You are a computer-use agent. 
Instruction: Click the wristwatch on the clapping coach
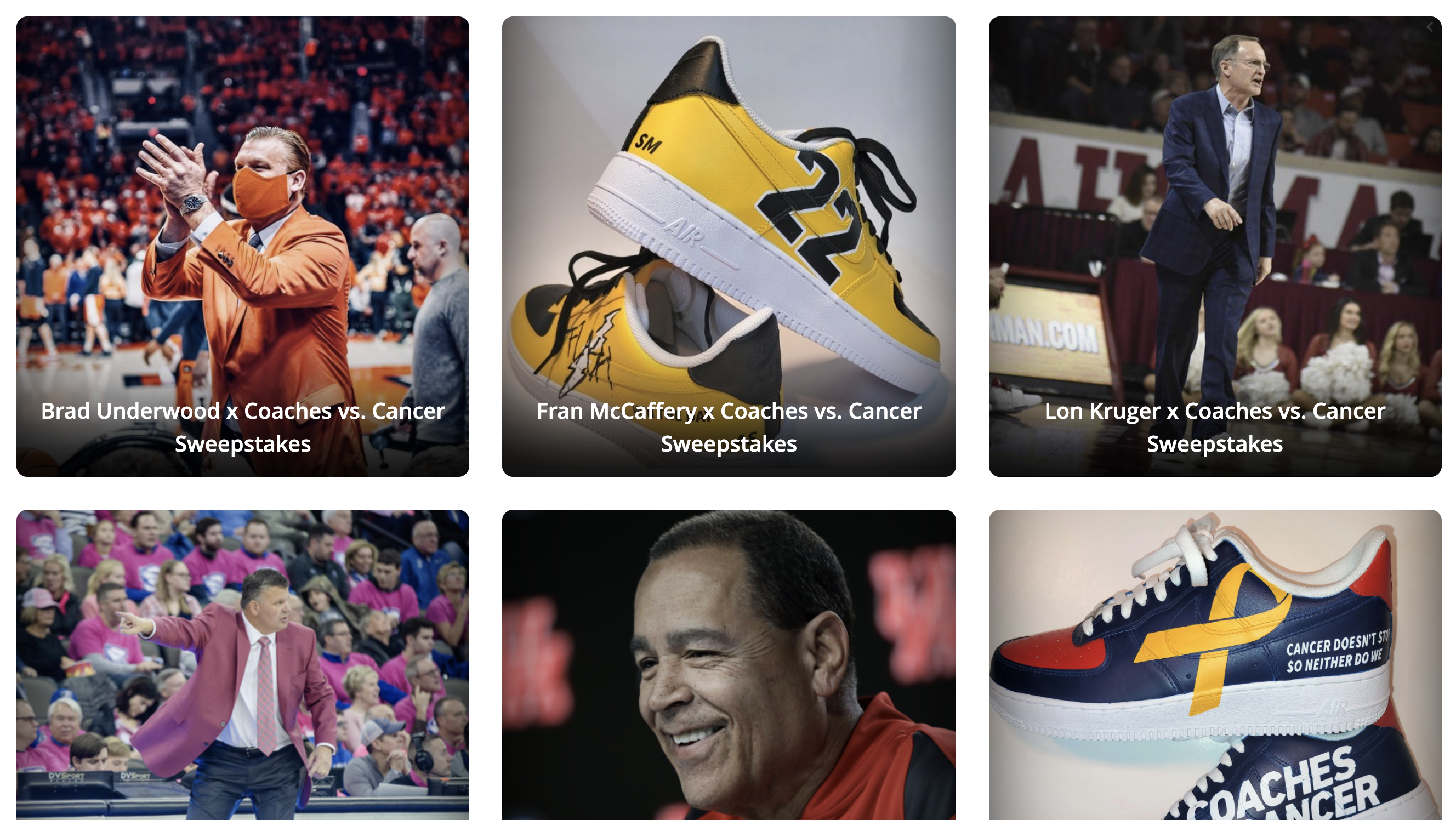(193, 204)
